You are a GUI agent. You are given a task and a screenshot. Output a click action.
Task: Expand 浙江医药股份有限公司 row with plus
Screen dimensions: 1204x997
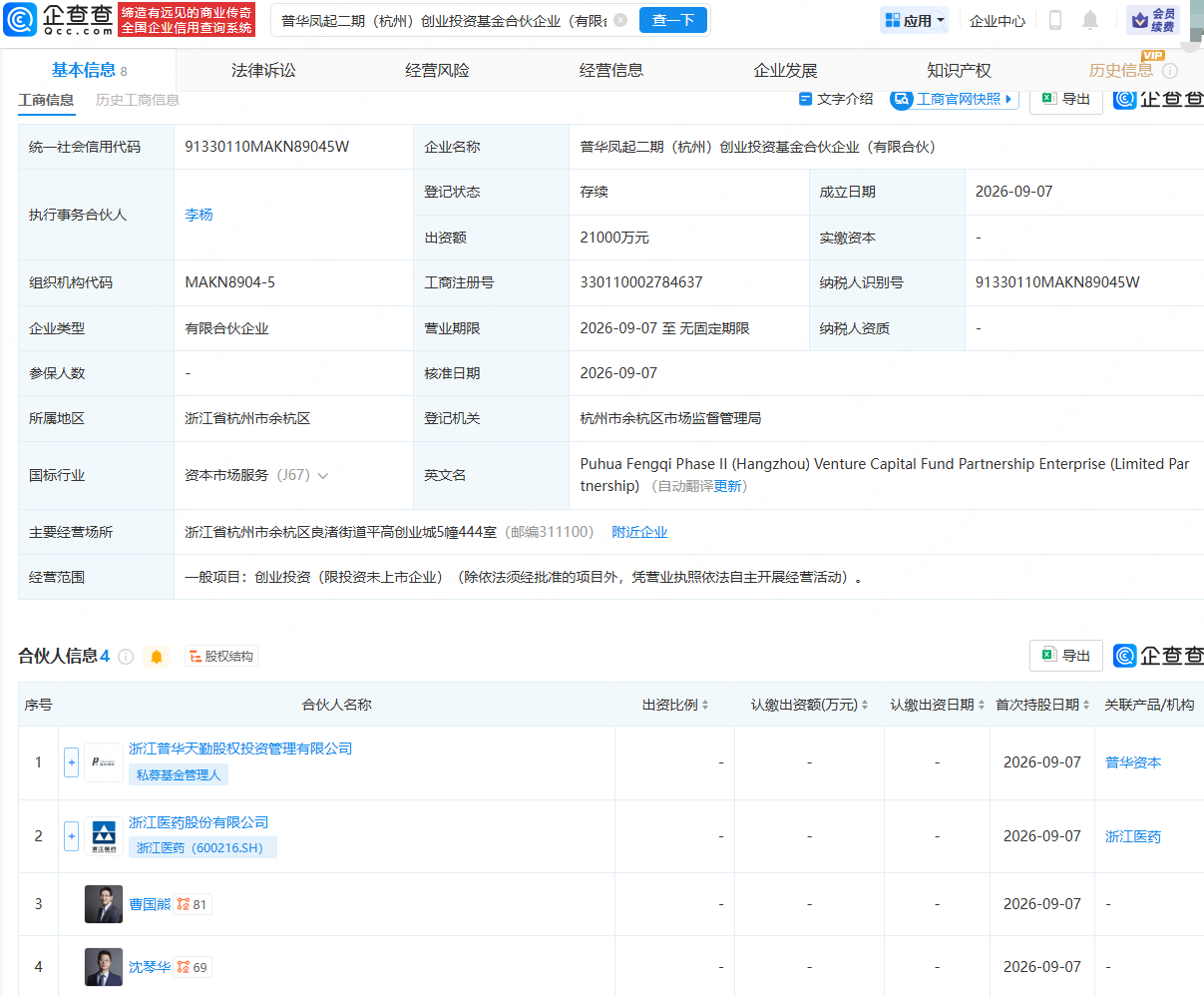71,836
